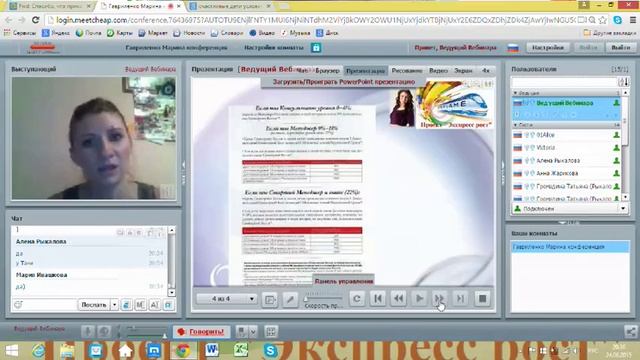Click the reload presentation icon
This screenshot has width=640, height=360.
357,299
